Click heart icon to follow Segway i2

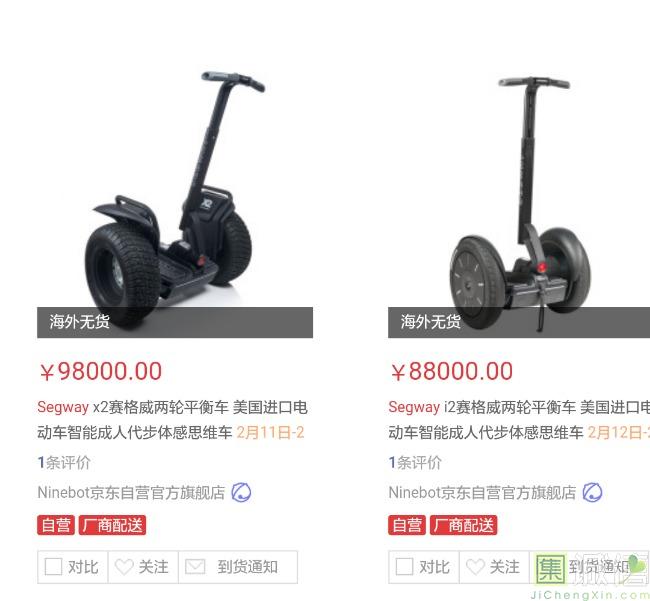pos(475,567)
